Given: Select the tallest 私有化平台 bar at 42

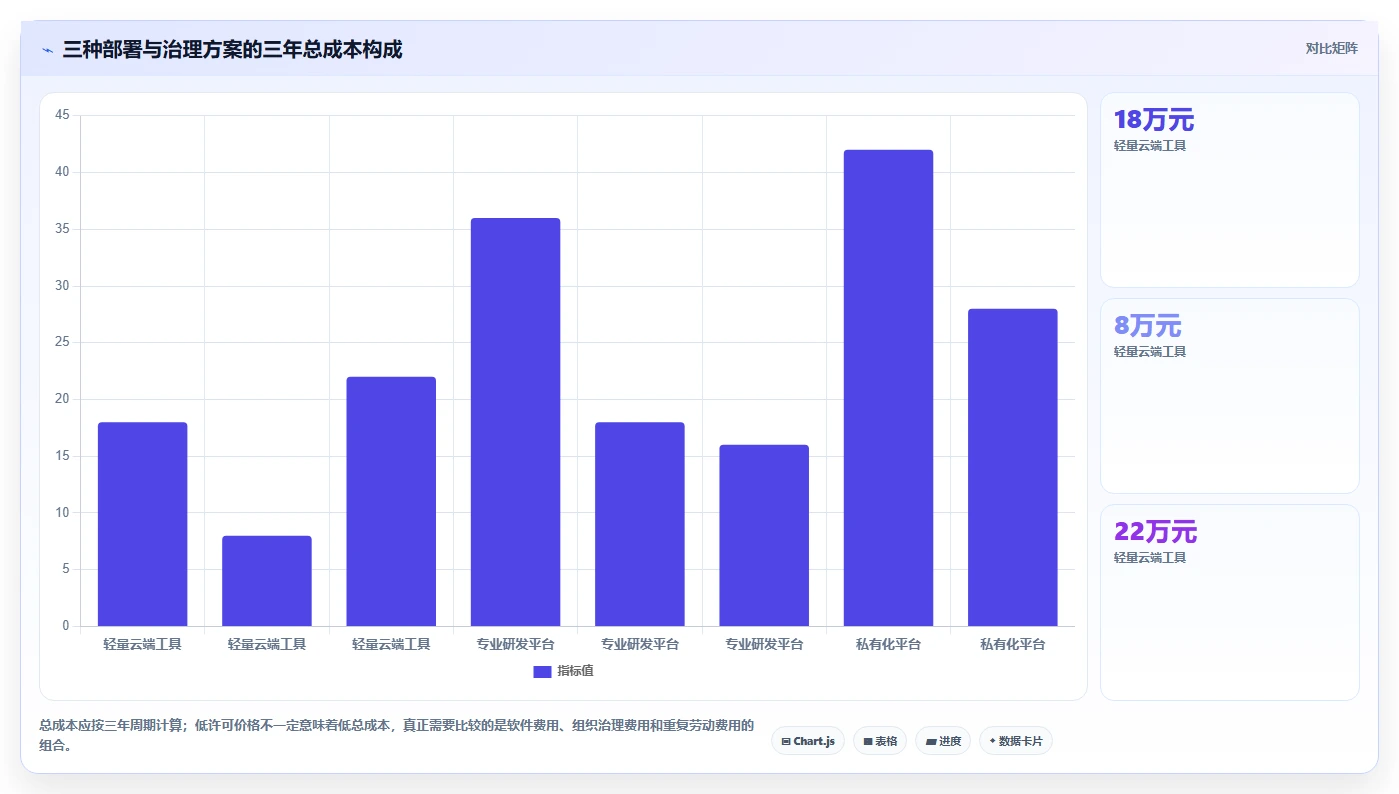Looking at the screenshot, I should pos(888,388).
